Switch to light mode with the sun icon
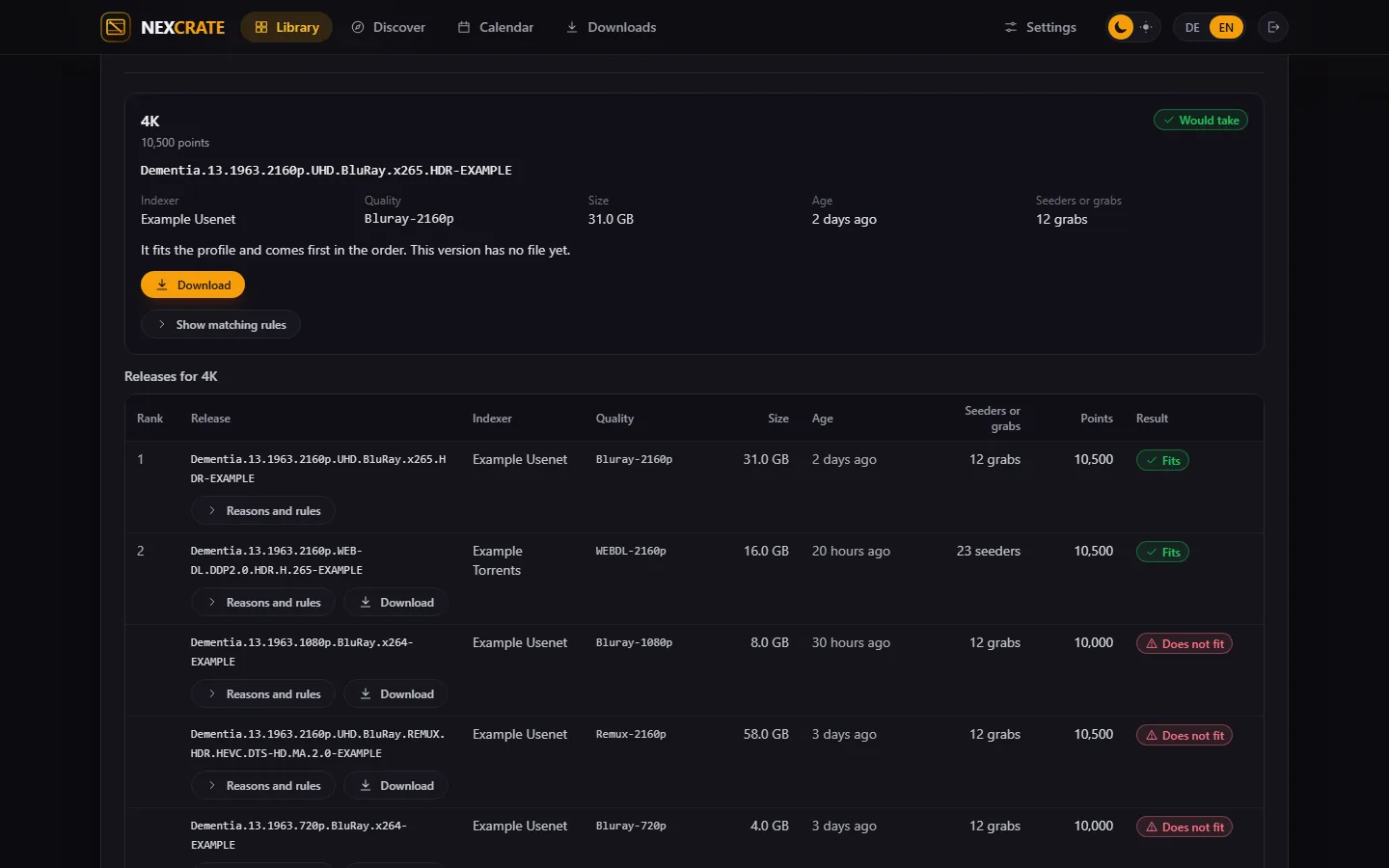The height and width of the screenshot is (868, 1389). 1146,27
